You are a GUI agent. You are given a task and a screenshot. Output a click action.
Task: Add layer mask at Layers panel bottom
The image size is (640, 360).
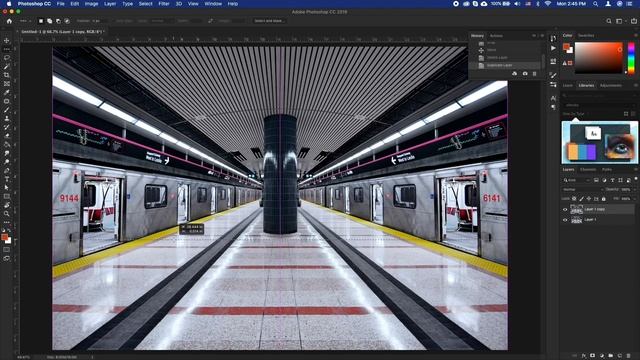point(593,356)
